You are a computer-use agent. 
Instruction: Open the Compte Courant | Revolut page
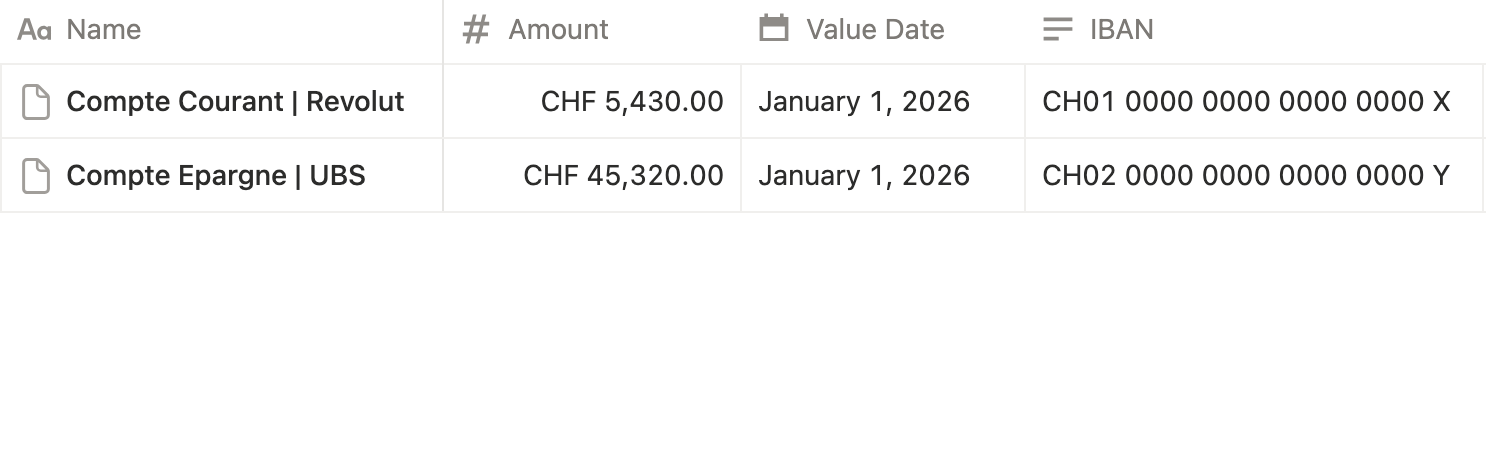[x=235, y=102]
